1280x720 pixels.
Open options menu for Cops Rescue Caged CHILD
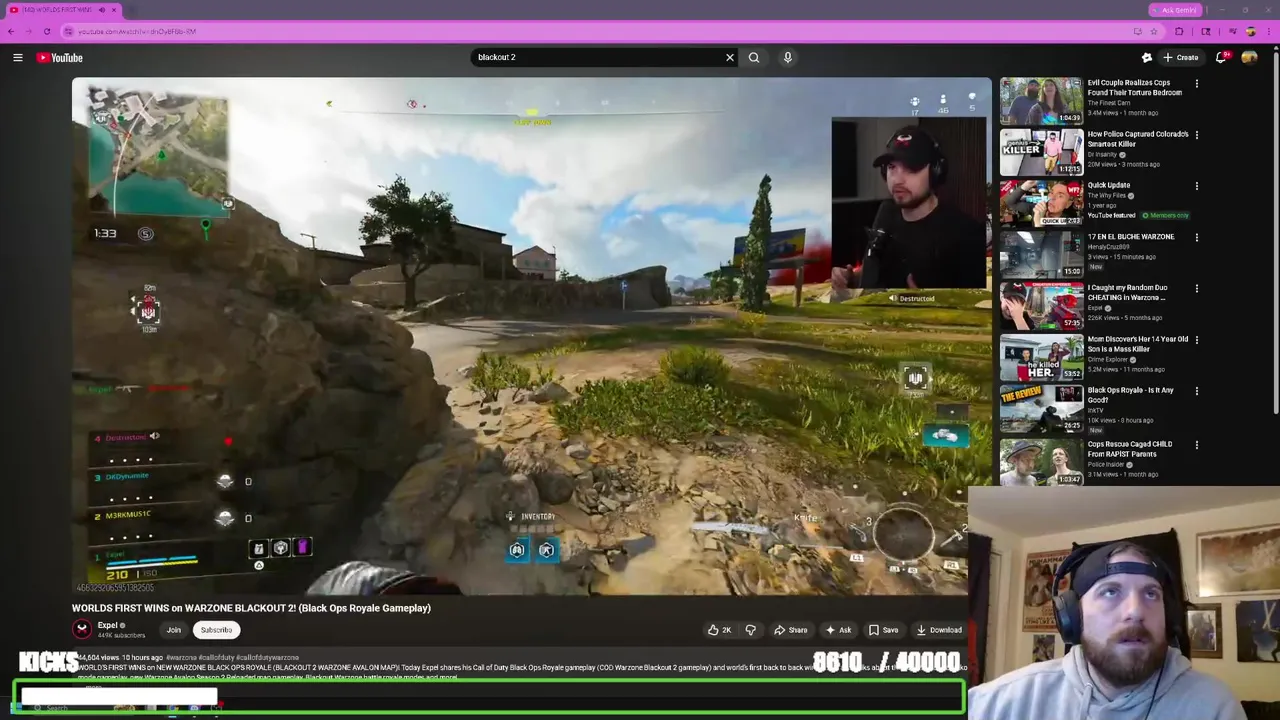point(1197,445)
